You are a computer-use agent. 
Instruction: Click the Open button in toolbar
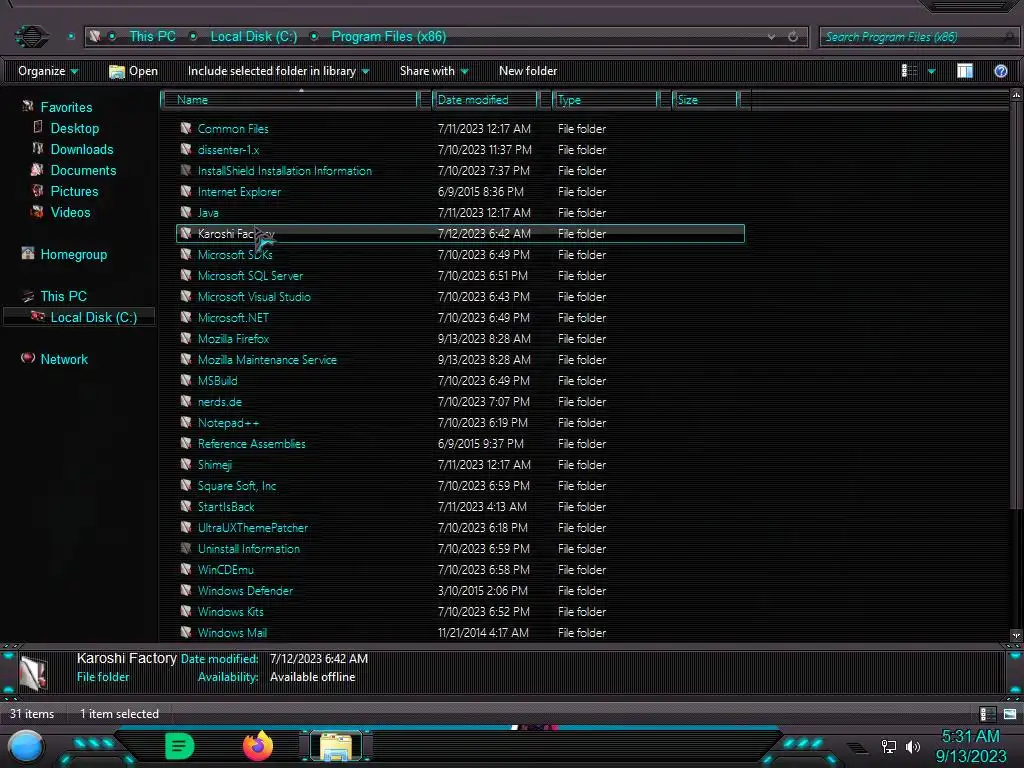coord(133,71)
